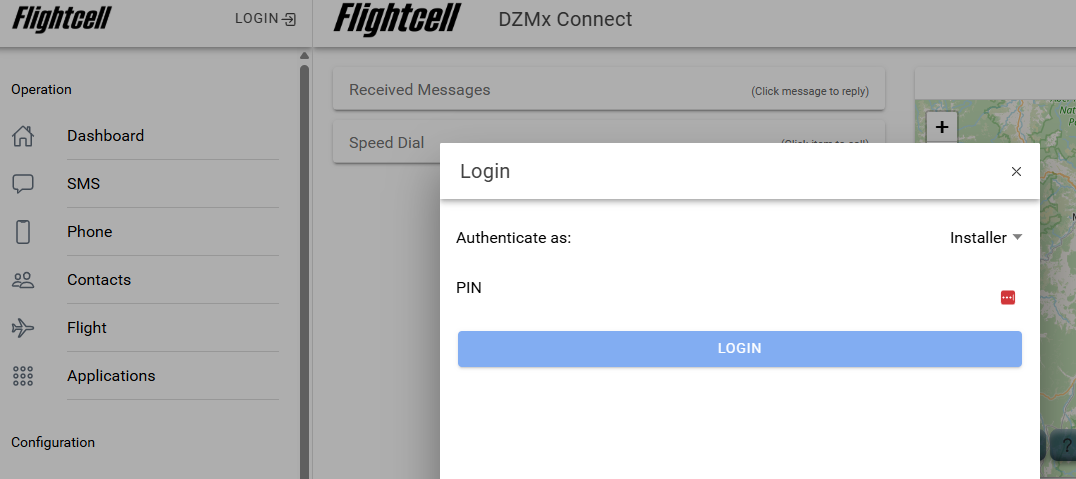Click LOGIN link in top header

[265, 18]
